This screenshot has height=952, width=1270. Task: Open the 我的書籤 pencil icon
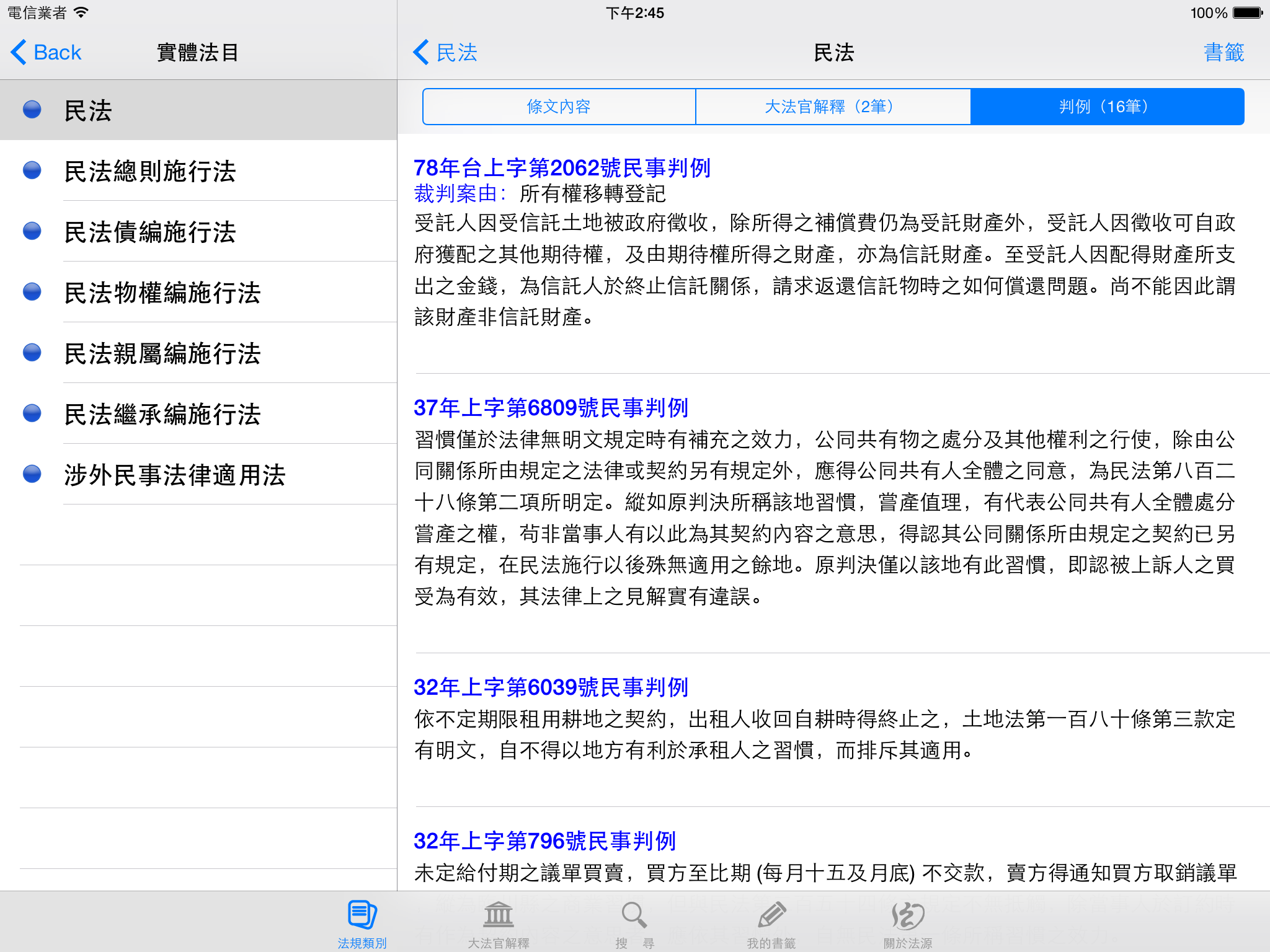(x=771, y=915)
